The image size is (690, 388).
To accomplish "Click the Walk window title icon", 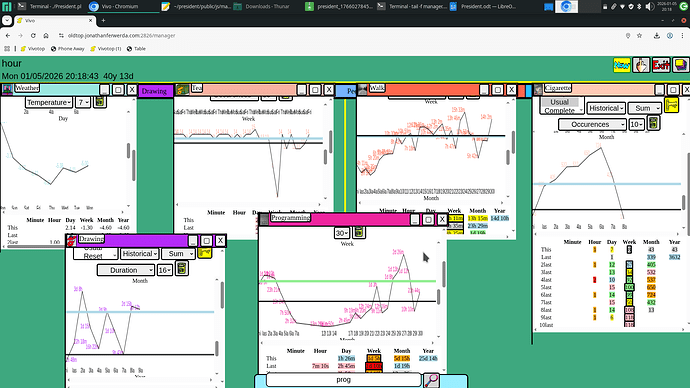I will tap(363, 89).
